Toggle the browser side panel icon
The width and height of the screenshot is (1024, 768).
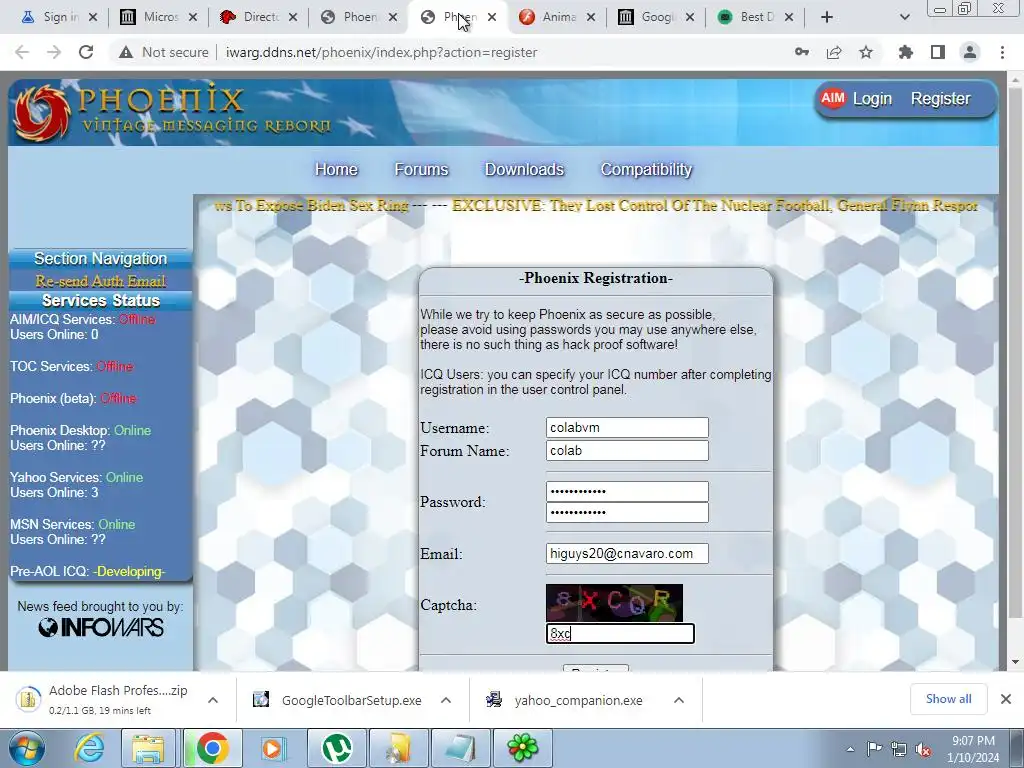[x=938, y=52]
